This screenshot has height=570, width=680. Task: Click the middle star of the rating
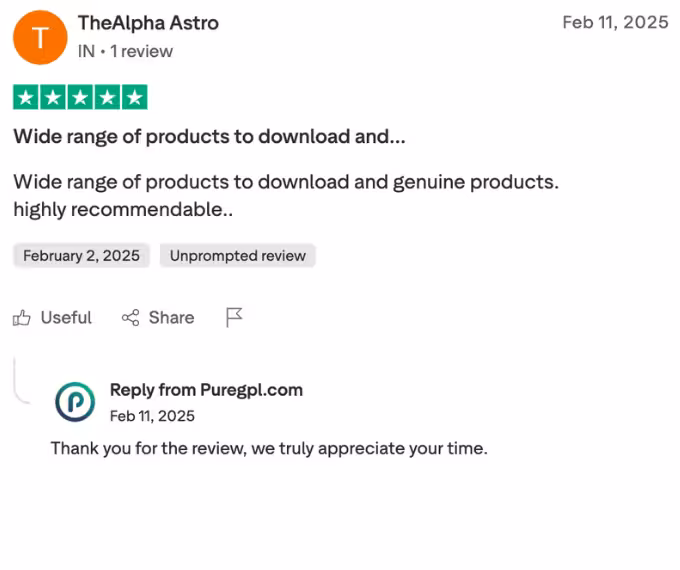tap(80, 97)
